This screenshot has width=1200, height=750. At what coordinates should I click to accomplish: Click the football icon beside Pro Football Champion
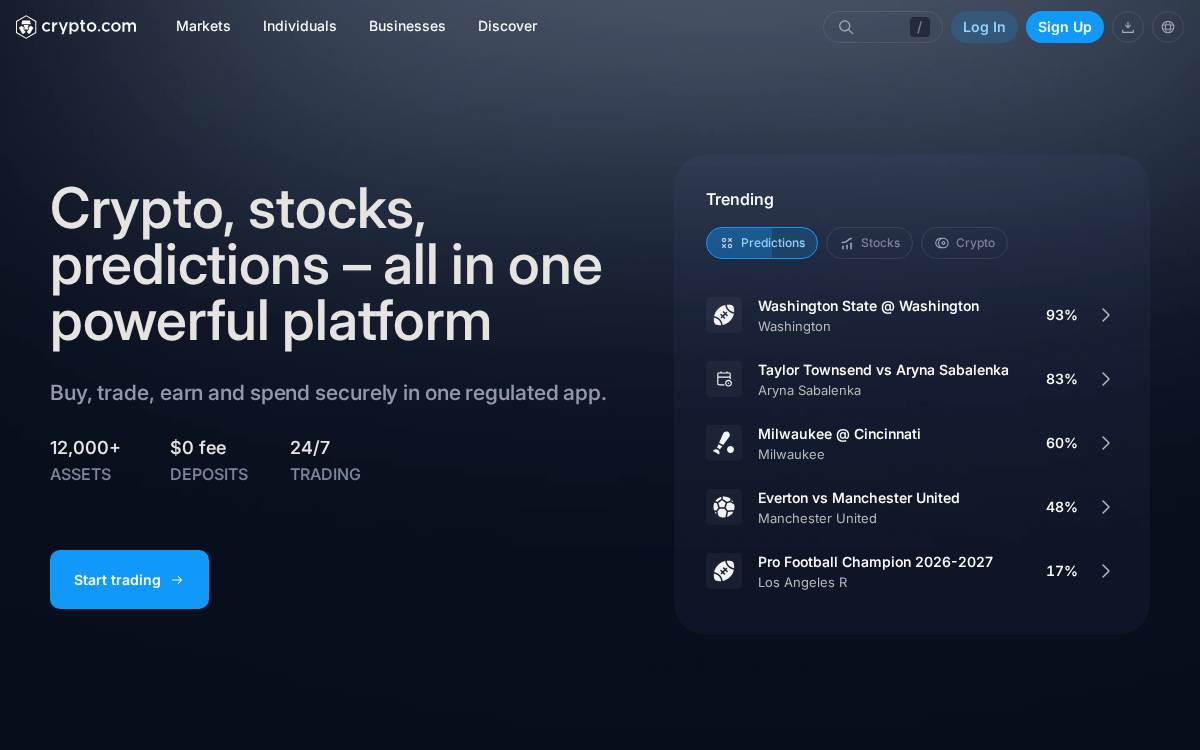click(x=724, y=571)
